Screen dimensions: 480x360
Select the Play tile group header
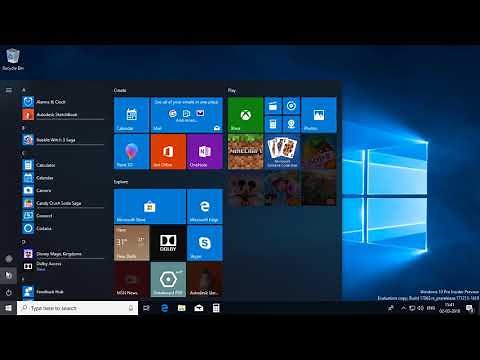pos(232,90)
